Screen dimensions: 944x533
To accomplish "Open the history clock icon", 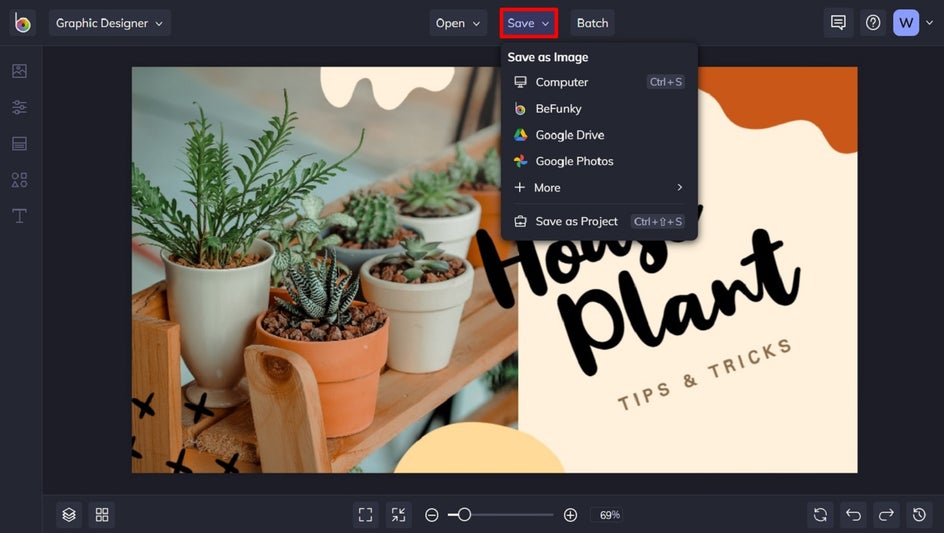I will tap(919, 514).
